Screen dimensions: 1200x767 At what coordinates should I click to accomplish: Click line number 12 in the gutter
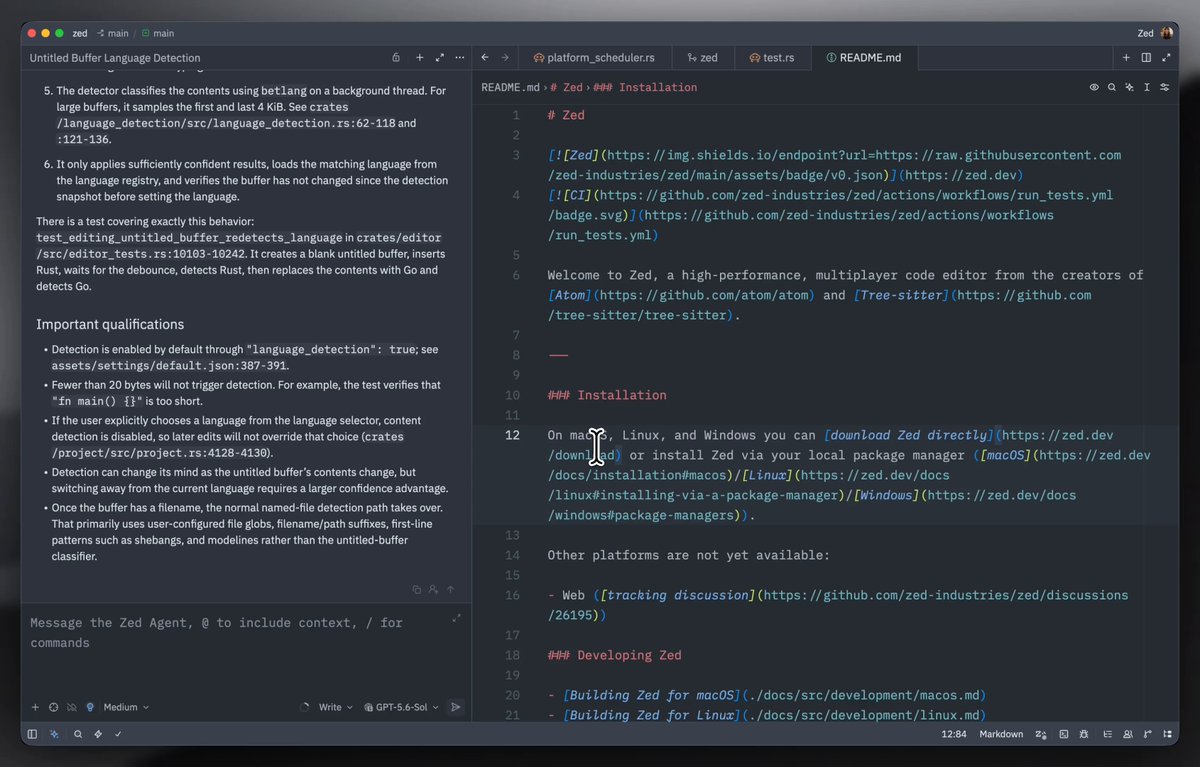[x=512, y=435]
